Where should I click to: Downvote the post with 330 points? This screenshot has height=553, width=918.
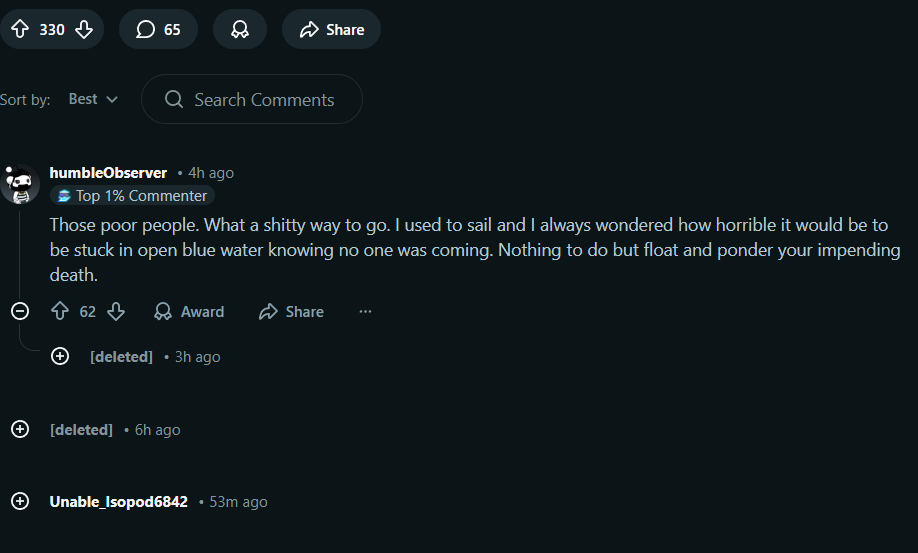[x=84, y=29]
